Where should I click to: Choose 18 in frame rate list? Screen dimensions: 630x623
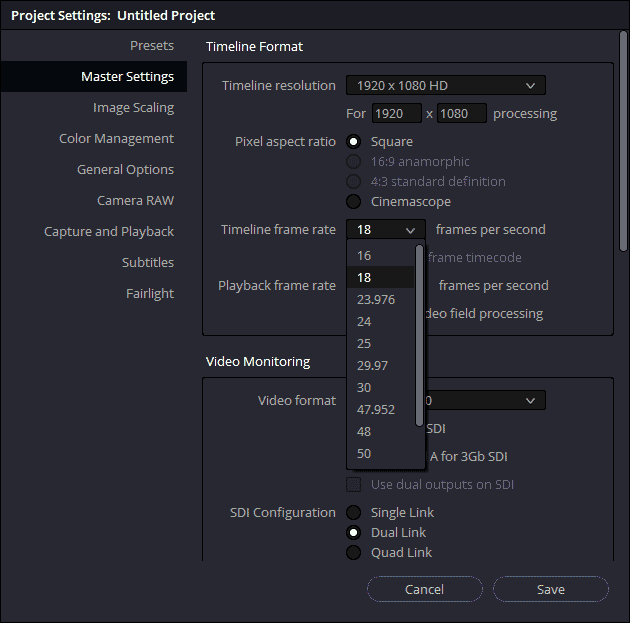pos(380,277)
